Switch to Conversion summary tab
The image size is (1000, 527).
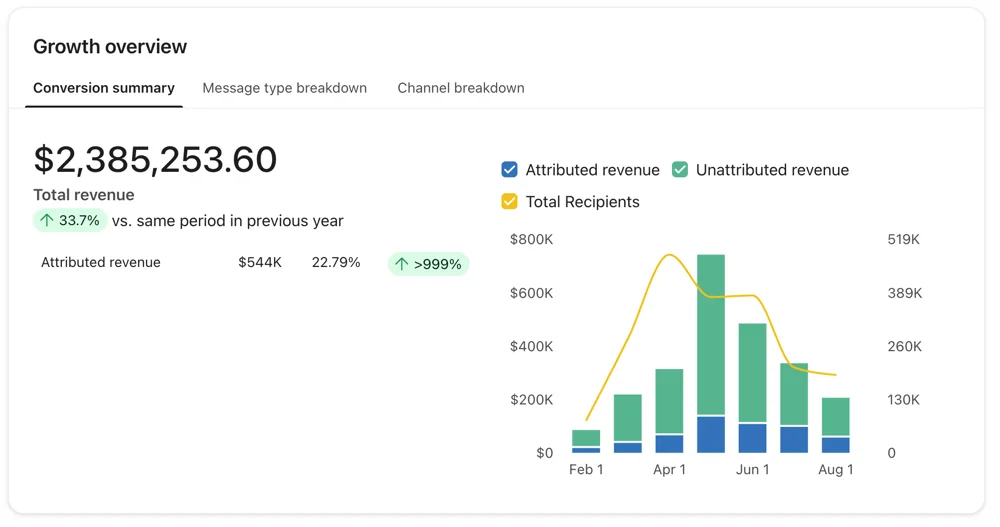click(104, 88)
